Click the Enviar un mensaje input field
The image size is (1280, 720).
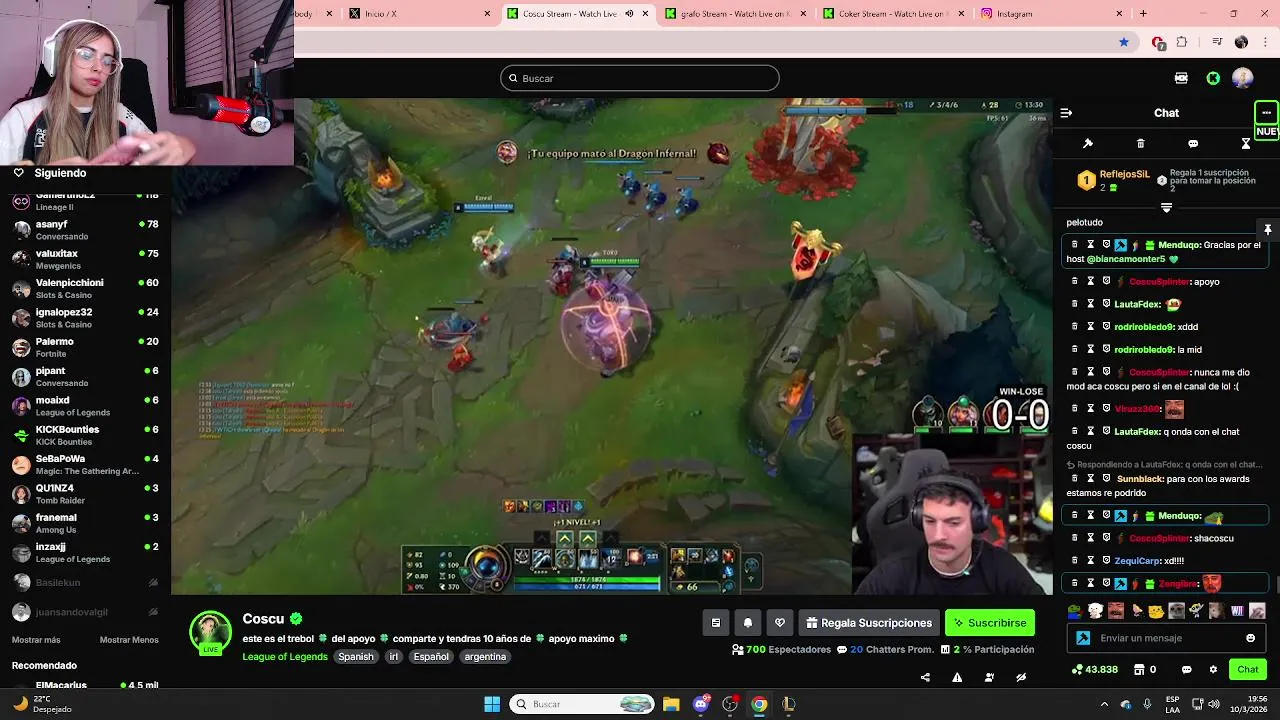pyautogui.click(x=1168, y=638)
